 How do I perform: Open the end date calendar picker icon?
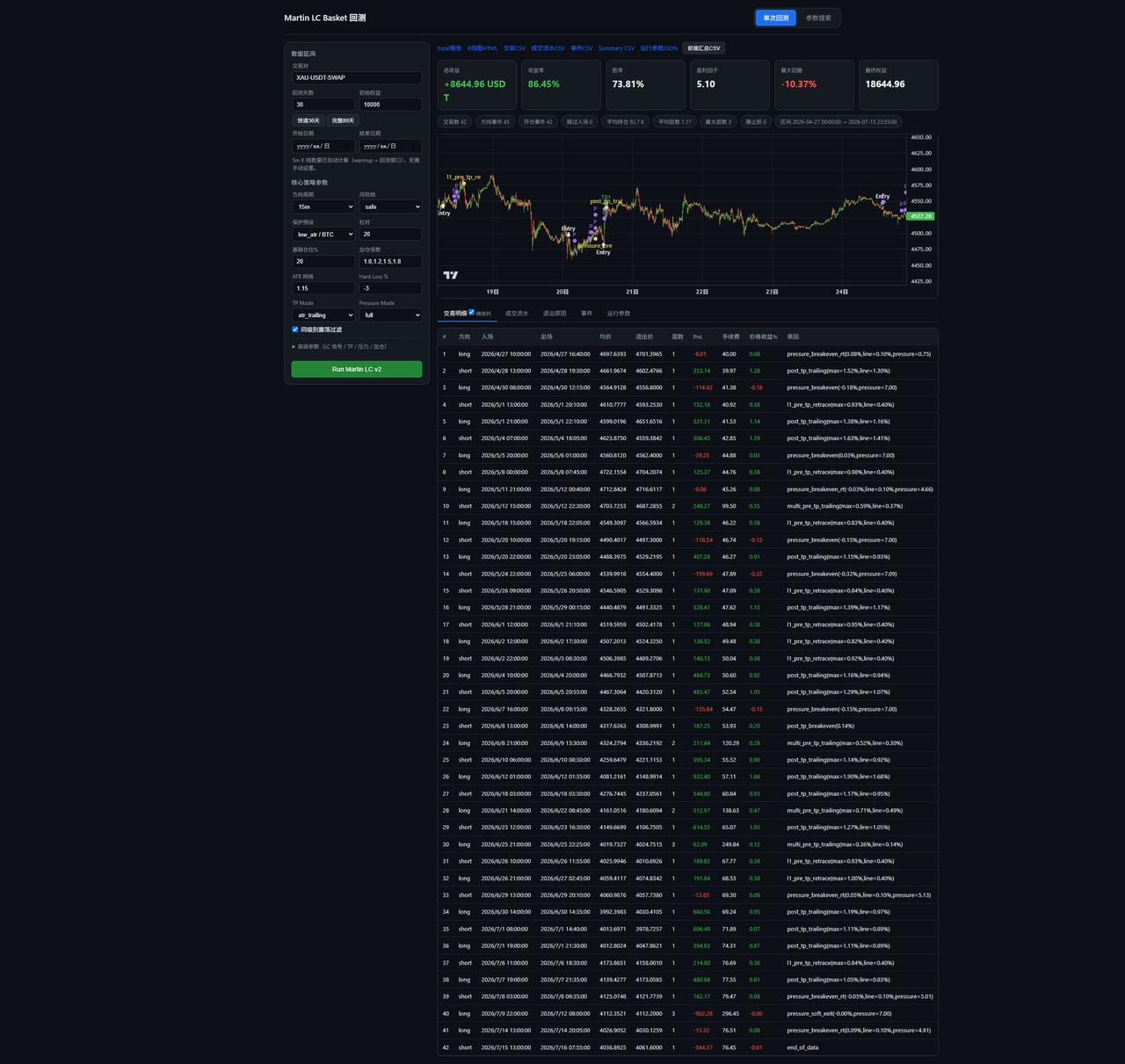415,146
